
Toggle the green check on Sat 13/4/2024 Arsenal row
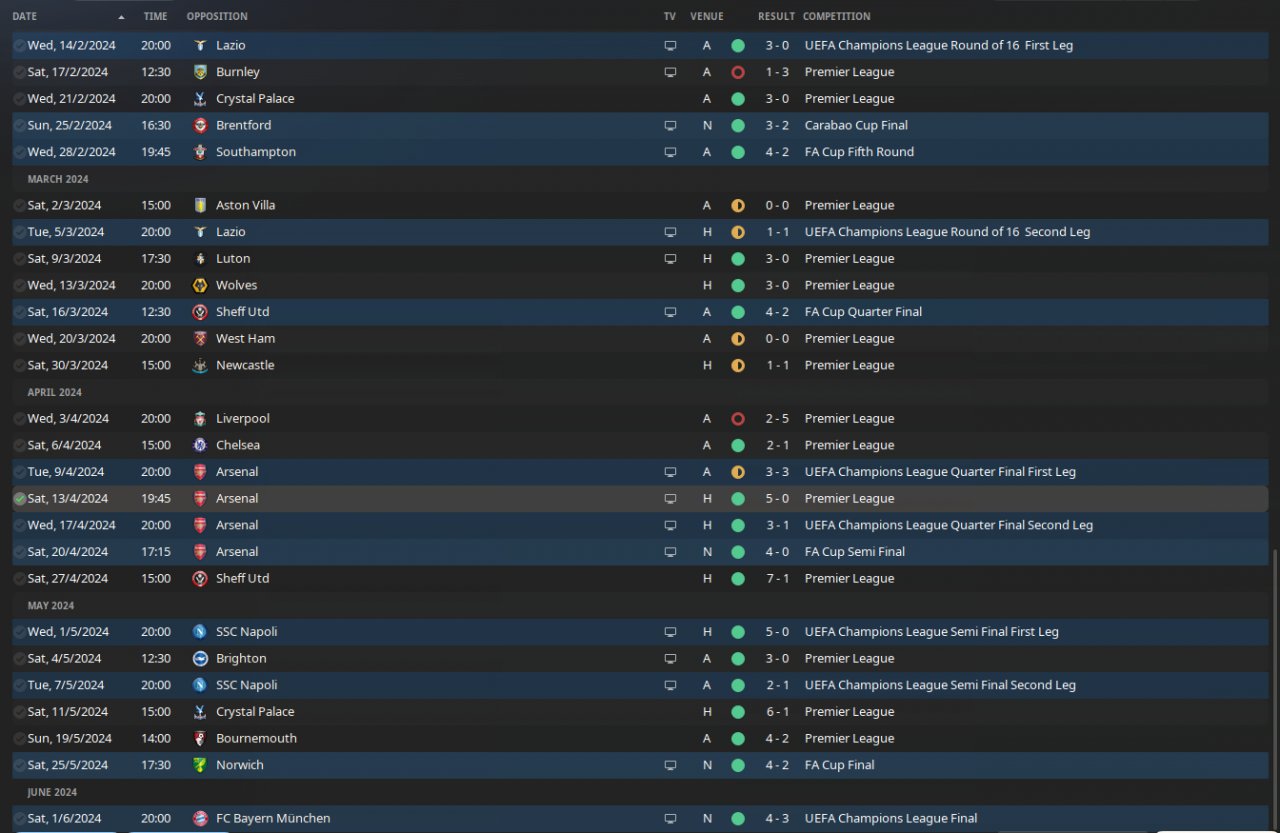19,498
